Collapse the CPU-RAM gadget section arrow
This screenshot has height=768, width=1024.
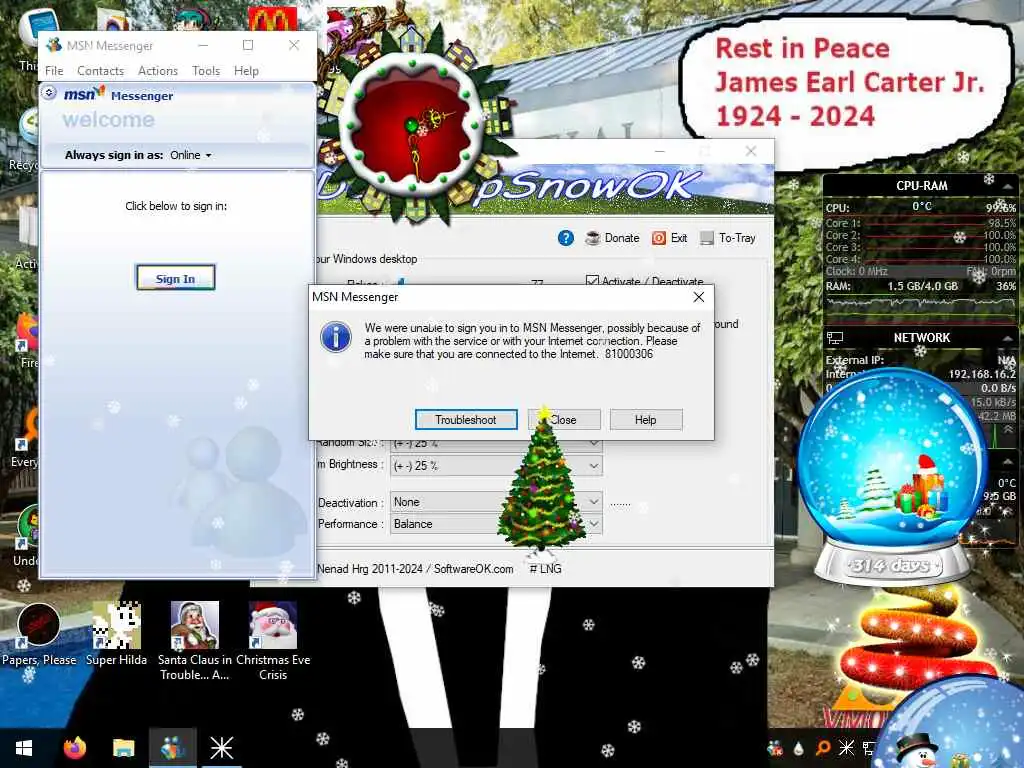1008,186
